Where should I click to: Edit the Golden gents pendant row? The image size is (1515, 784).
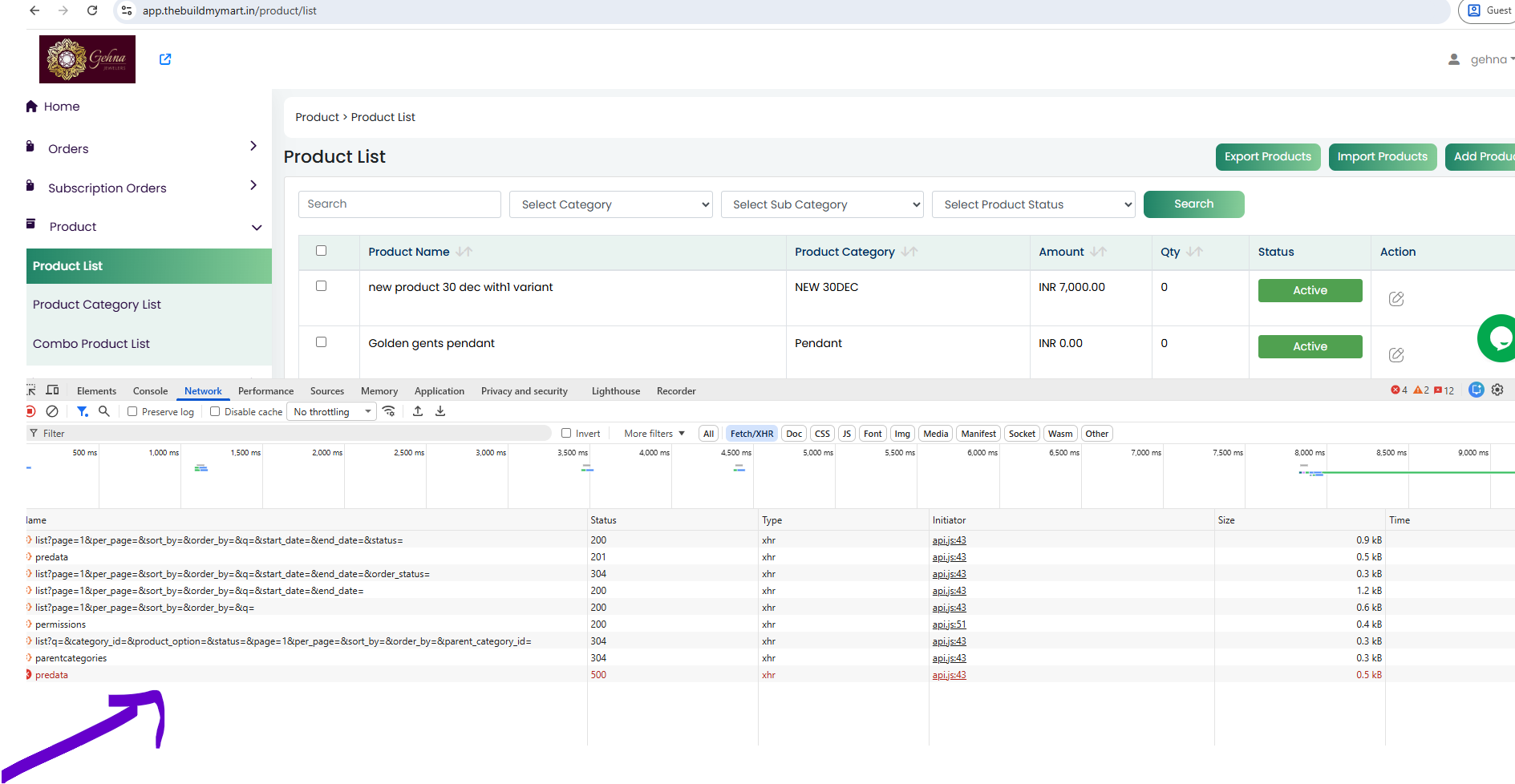click(x=1396, y=355)
